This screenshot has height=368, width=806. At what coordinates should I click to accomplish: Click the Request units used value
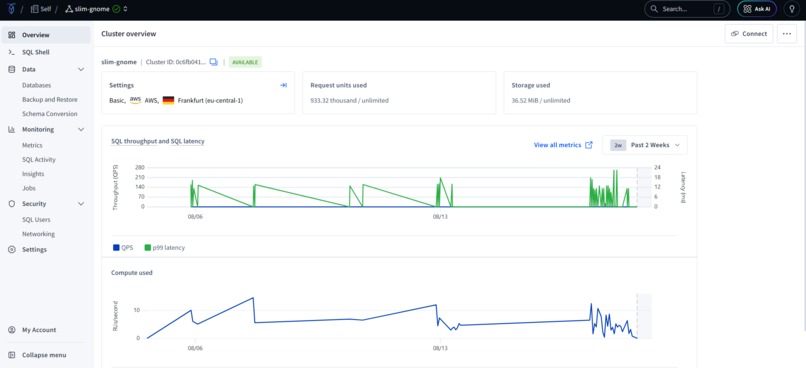click(x=350, y=101)
